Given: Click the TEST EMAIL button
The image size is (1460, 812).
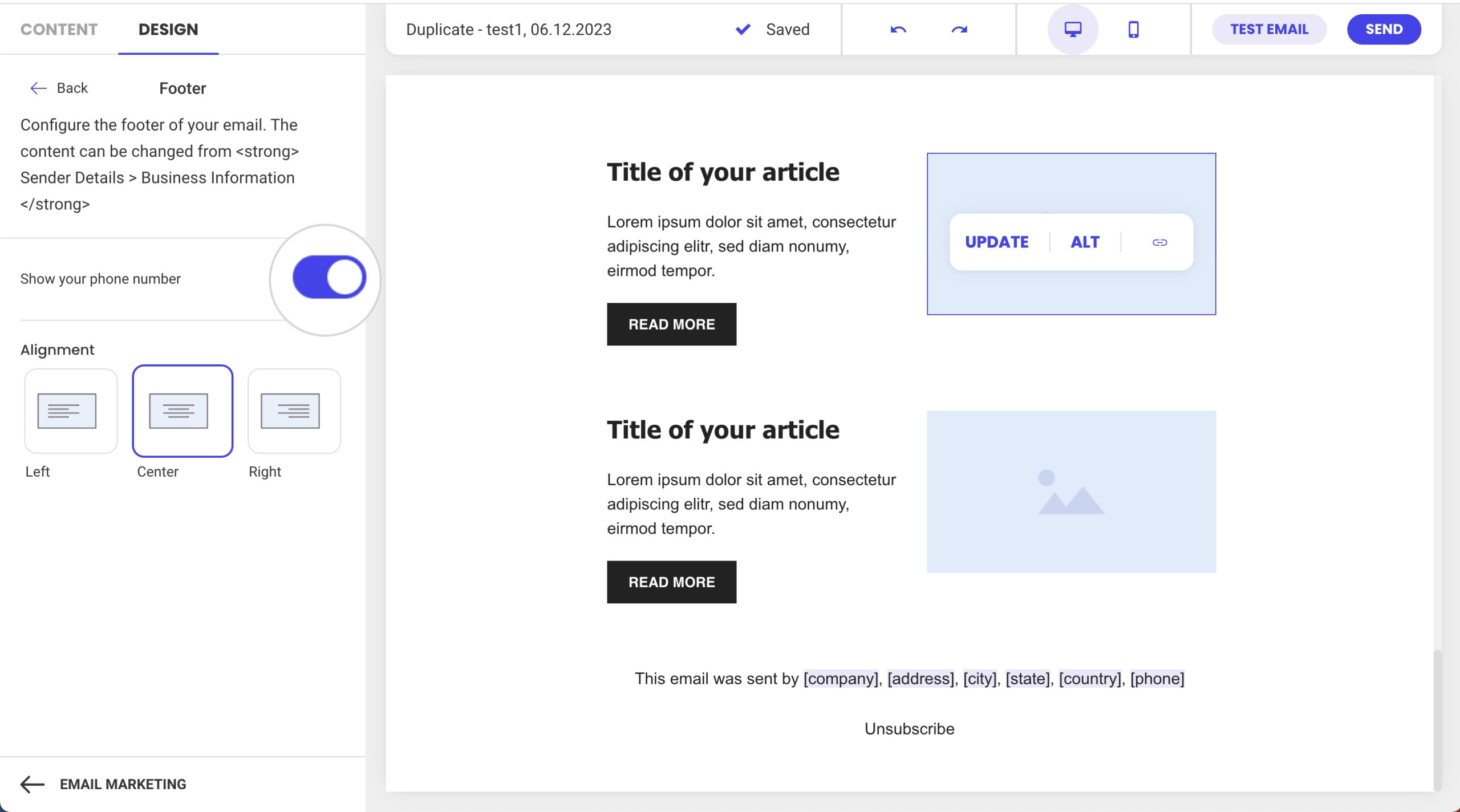Looking at the screenshot, I should (x=1269, y=29).
